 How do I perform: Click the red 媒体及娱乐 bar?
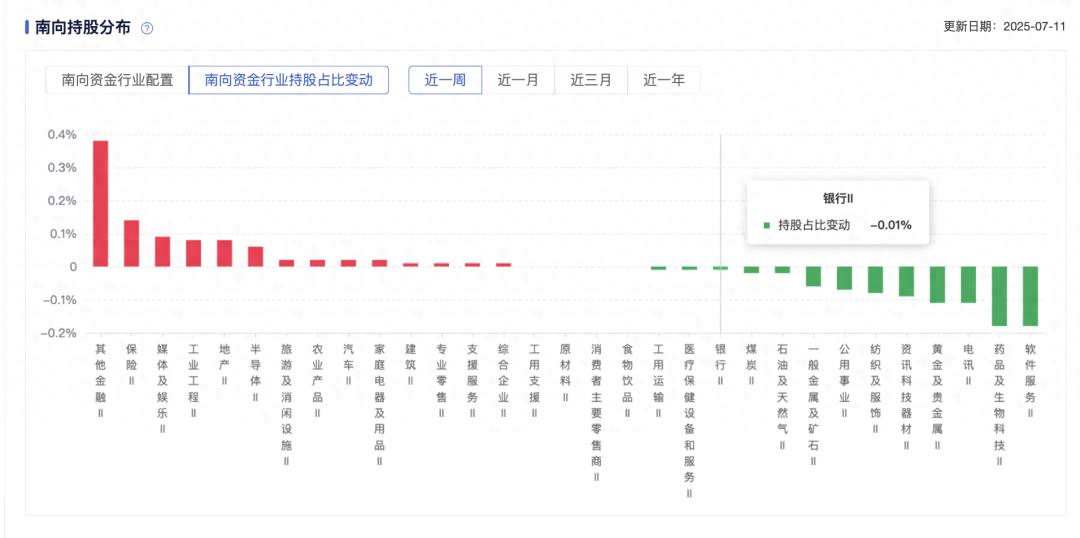point(162,251)
